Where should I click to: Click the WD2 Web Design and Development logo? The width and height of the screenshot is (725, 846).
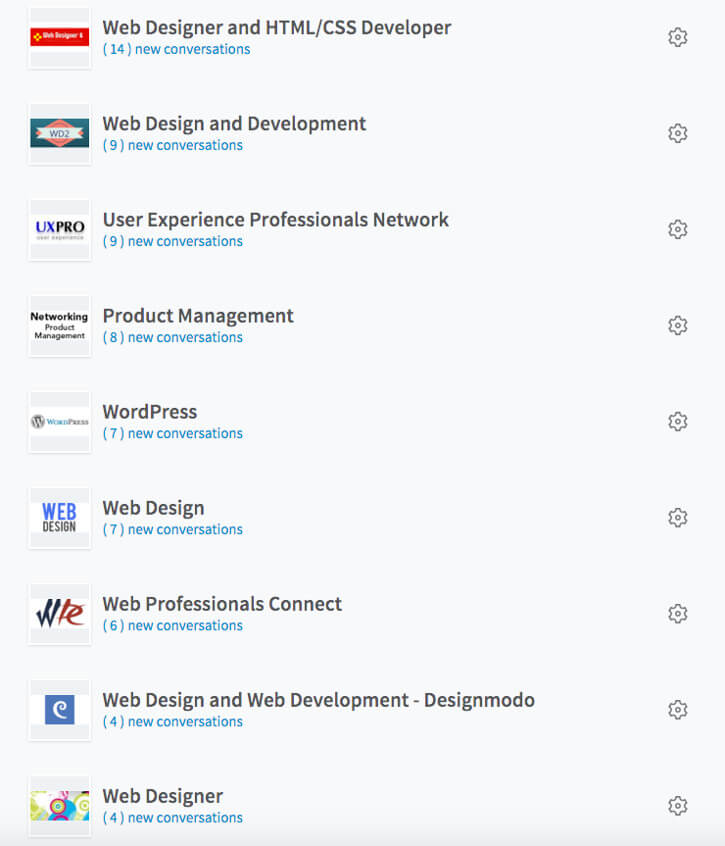(59, 134)
